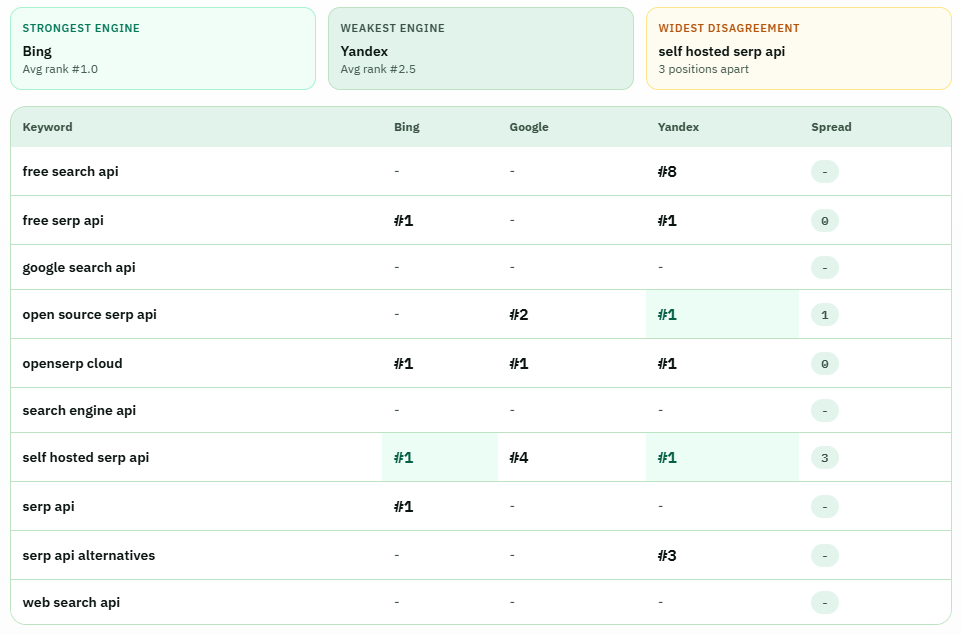This screenshot has height=635, width=961.
Task: Click Bing rank #1 for free serp api
Action: [x=403, y=221]
